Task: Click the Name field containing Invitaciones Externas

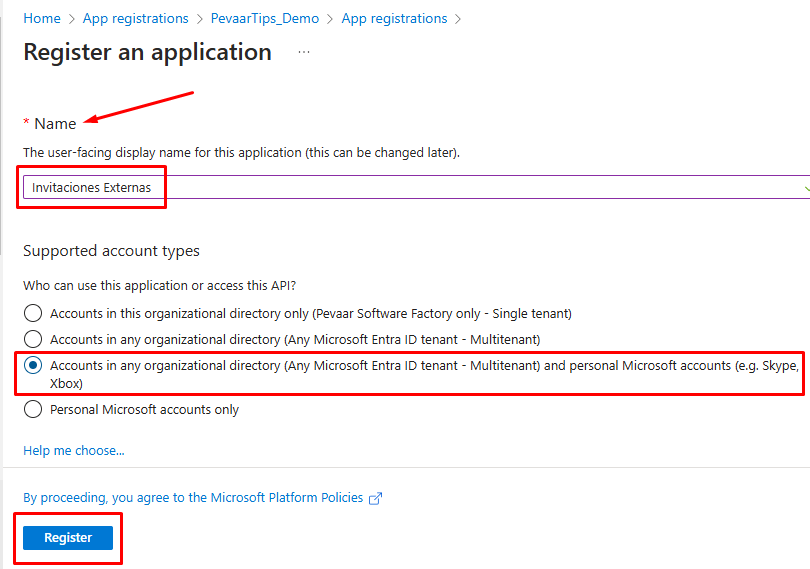Action: point(416,187)
